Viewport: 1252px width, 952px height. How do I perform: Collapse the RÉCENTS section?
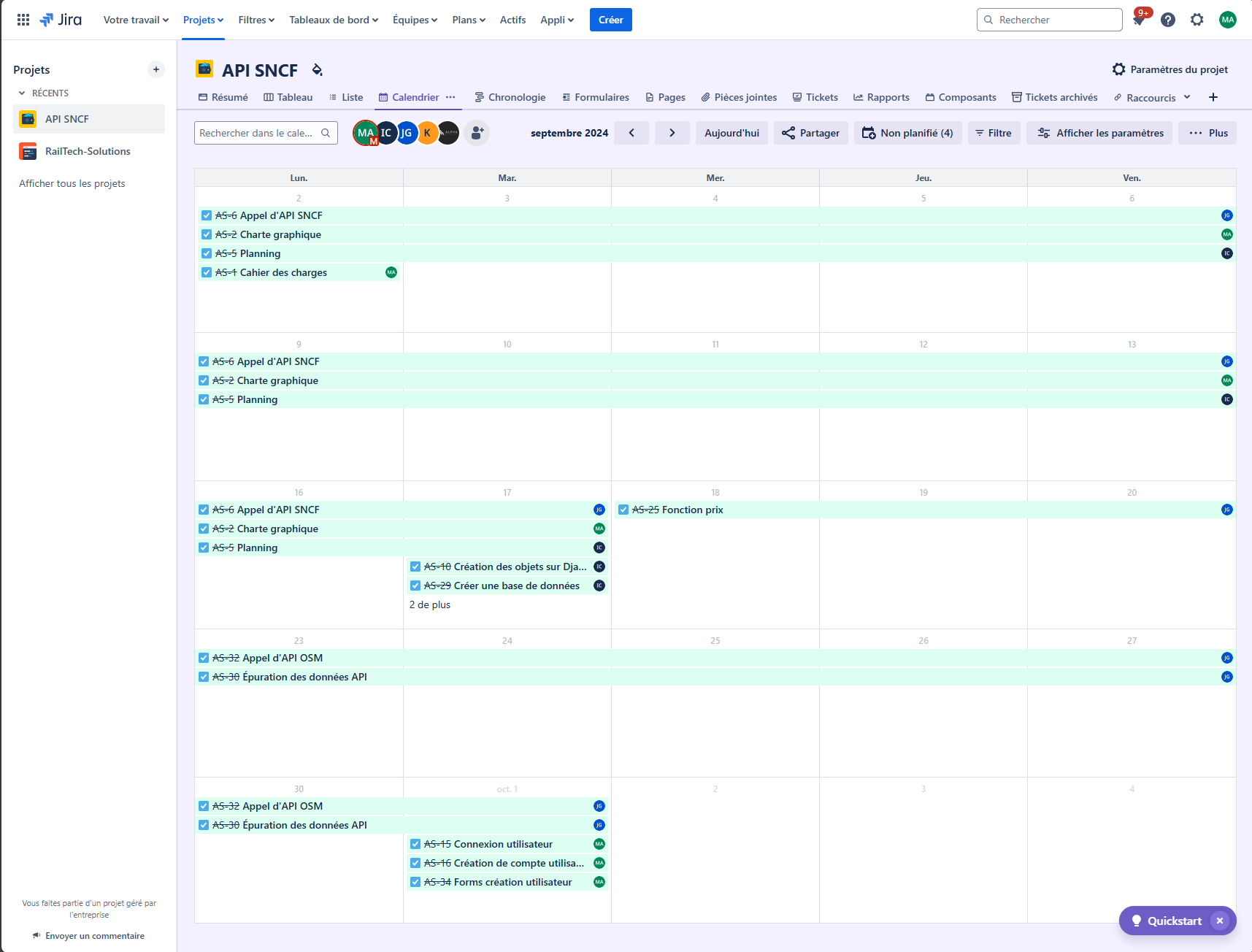pyautogui.click(x=22, y=93)
